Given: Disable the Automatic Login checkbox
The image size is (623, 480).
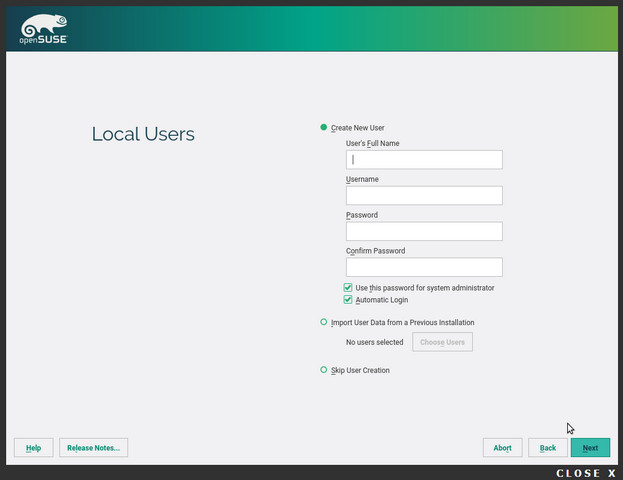Looking at the screenshot, I should click(x=348, y=300).
